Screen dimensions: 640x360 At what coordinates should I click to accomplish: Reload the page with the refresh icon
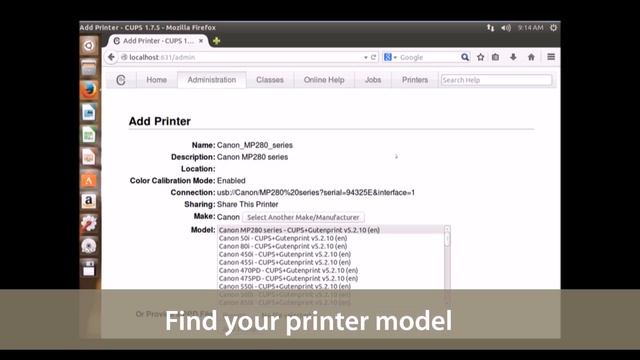click(373, 57)
